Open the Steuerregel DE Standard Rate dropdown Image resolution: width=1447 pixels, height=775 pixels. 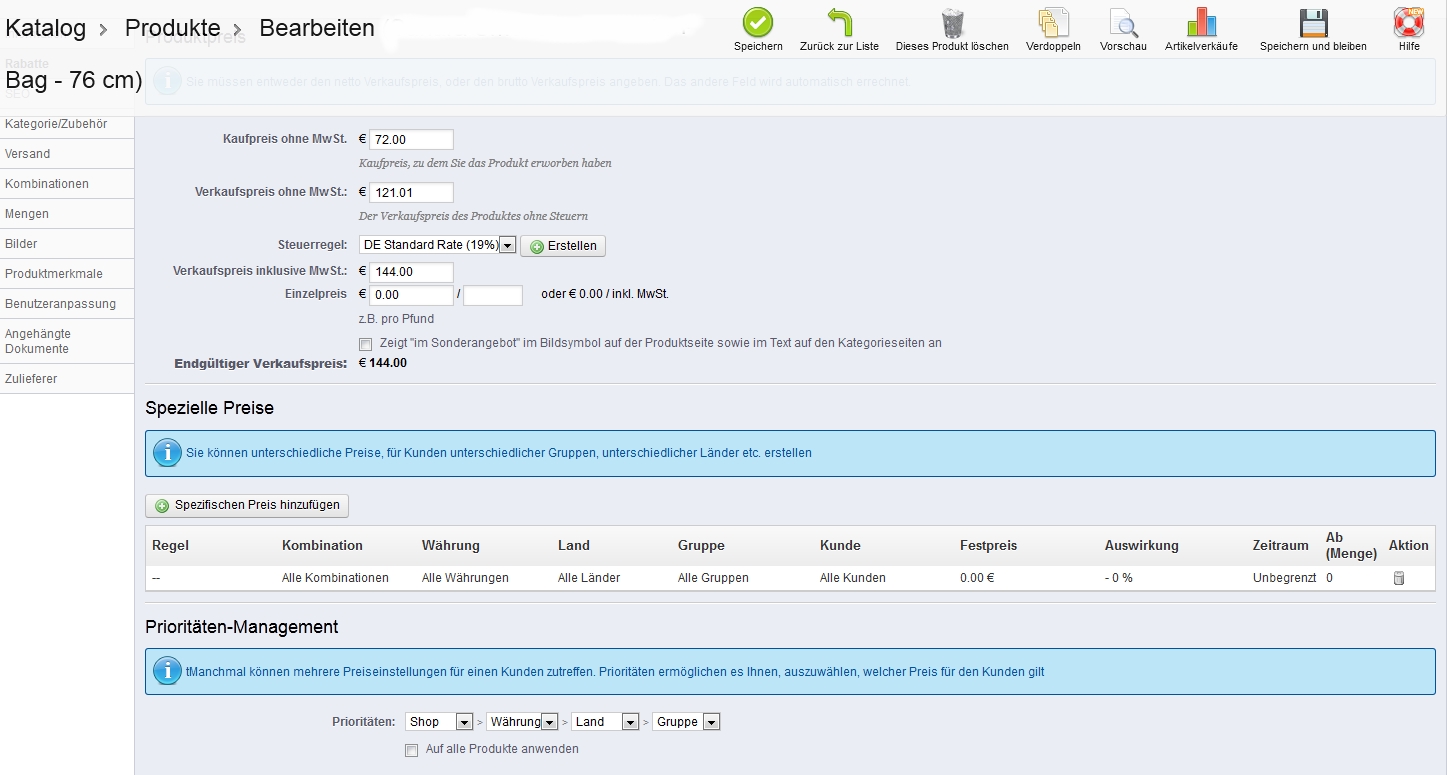coord(437,245)
